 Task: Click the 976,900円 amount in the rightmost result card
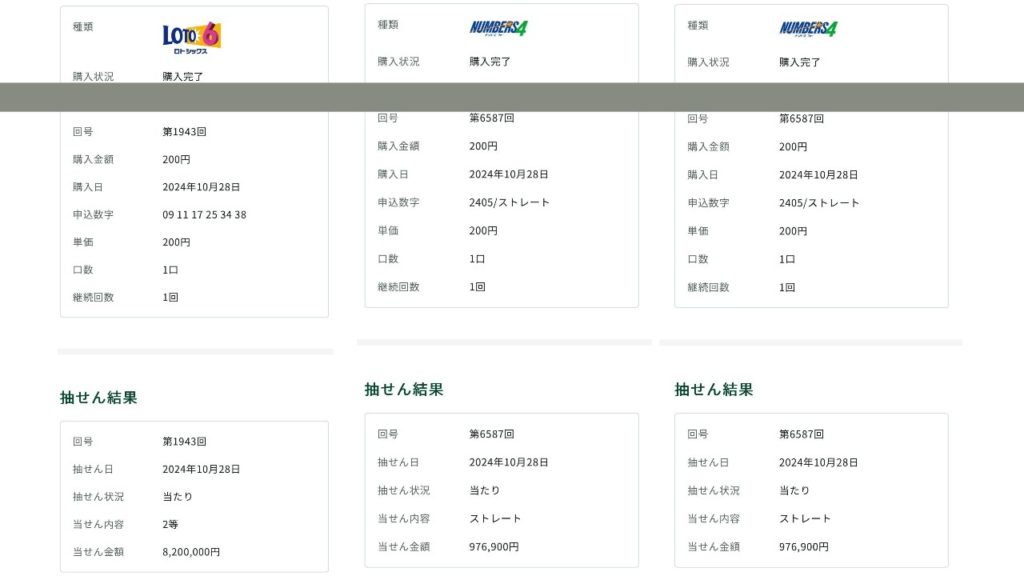pyautogui.click(x=804, y=547)
